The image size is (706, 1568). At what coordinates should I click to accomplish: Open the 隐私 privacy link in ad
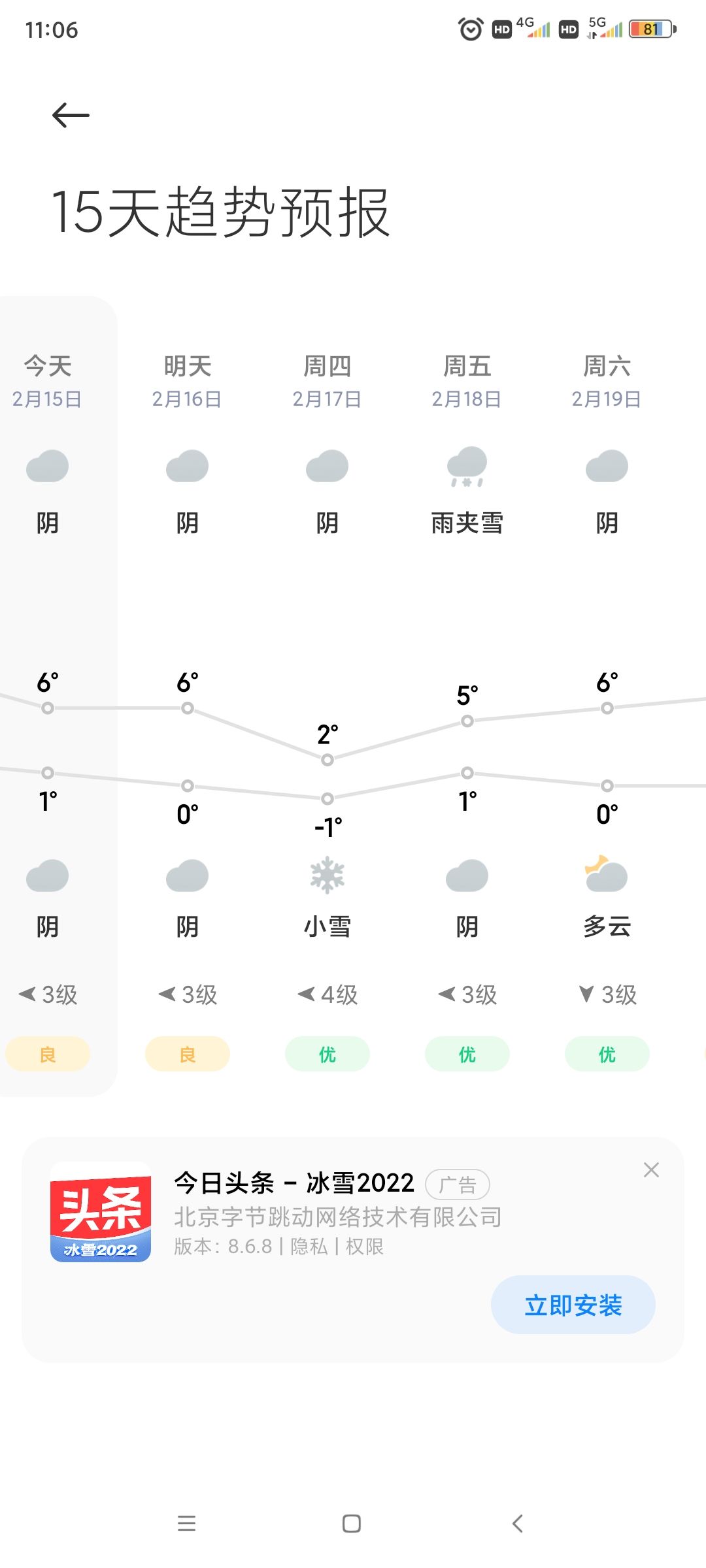point(309,1247)
